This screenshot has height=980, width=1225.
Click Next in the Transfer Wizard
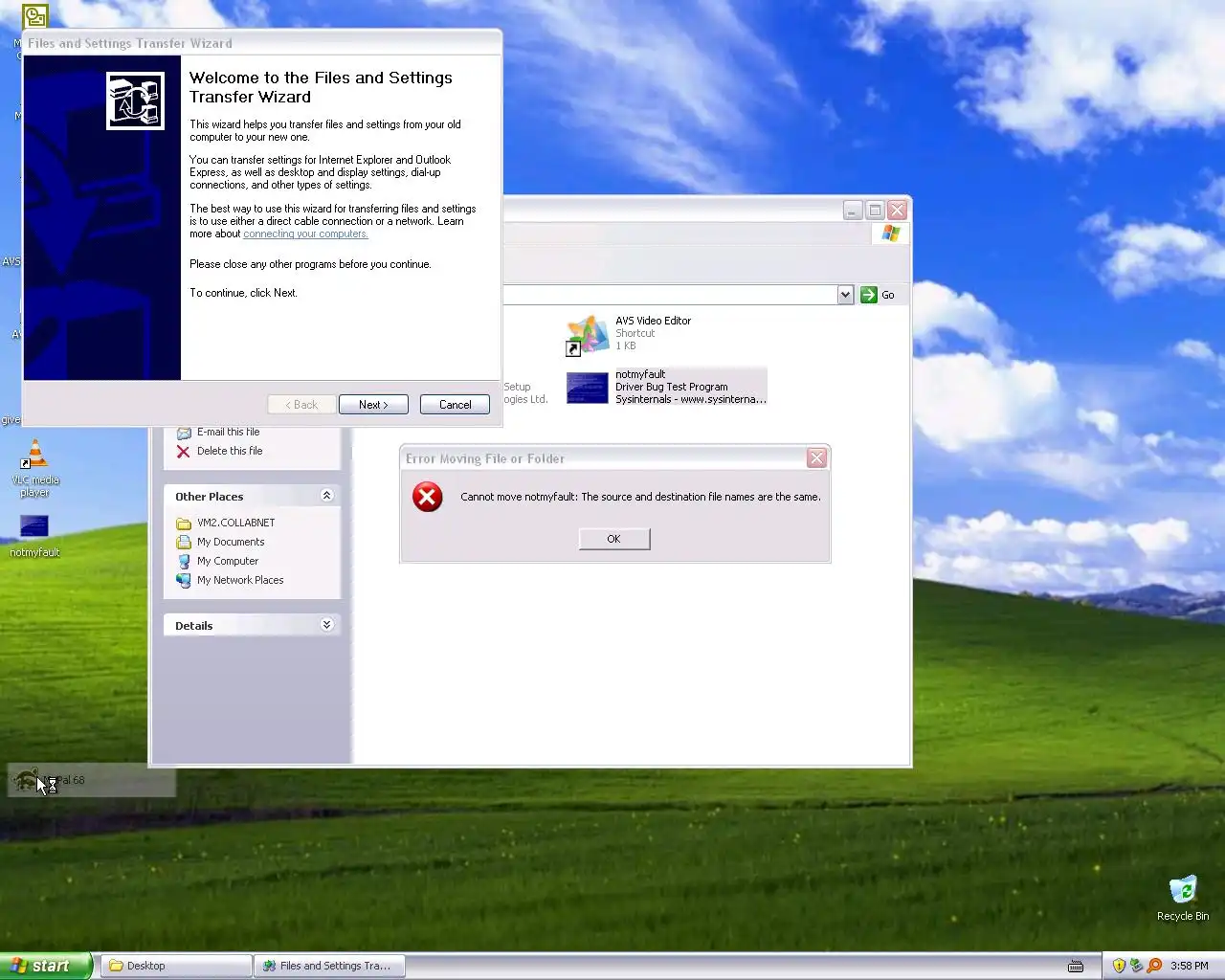[373, 405]
